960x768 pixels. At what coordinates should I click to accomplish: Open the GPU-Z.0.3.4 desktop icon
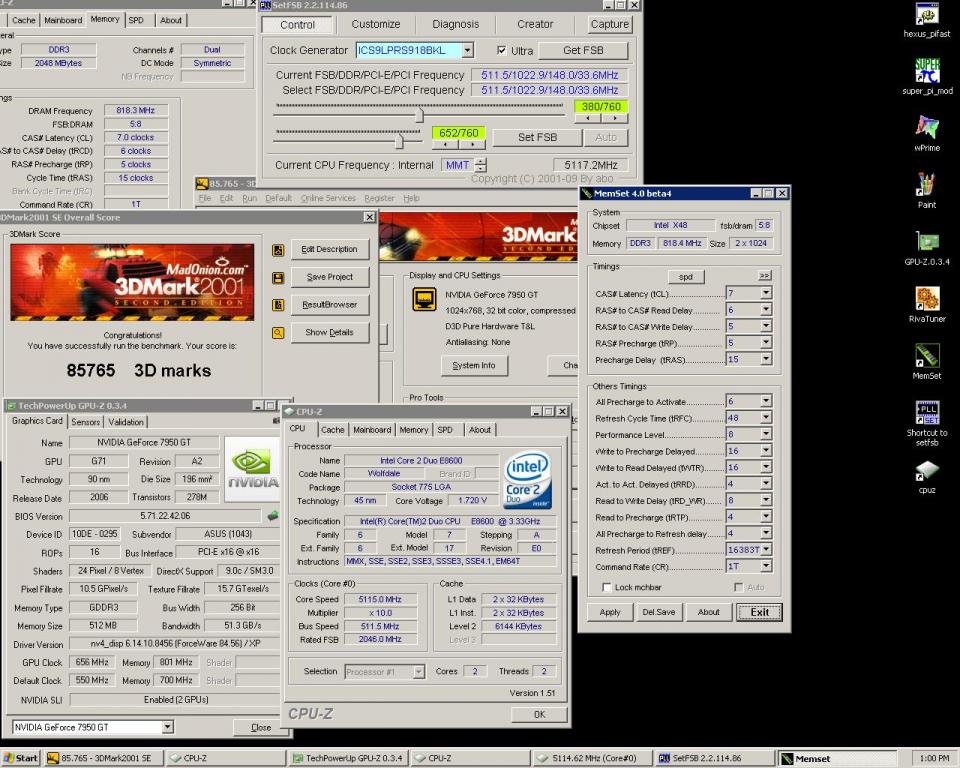[x=927, y=241]
